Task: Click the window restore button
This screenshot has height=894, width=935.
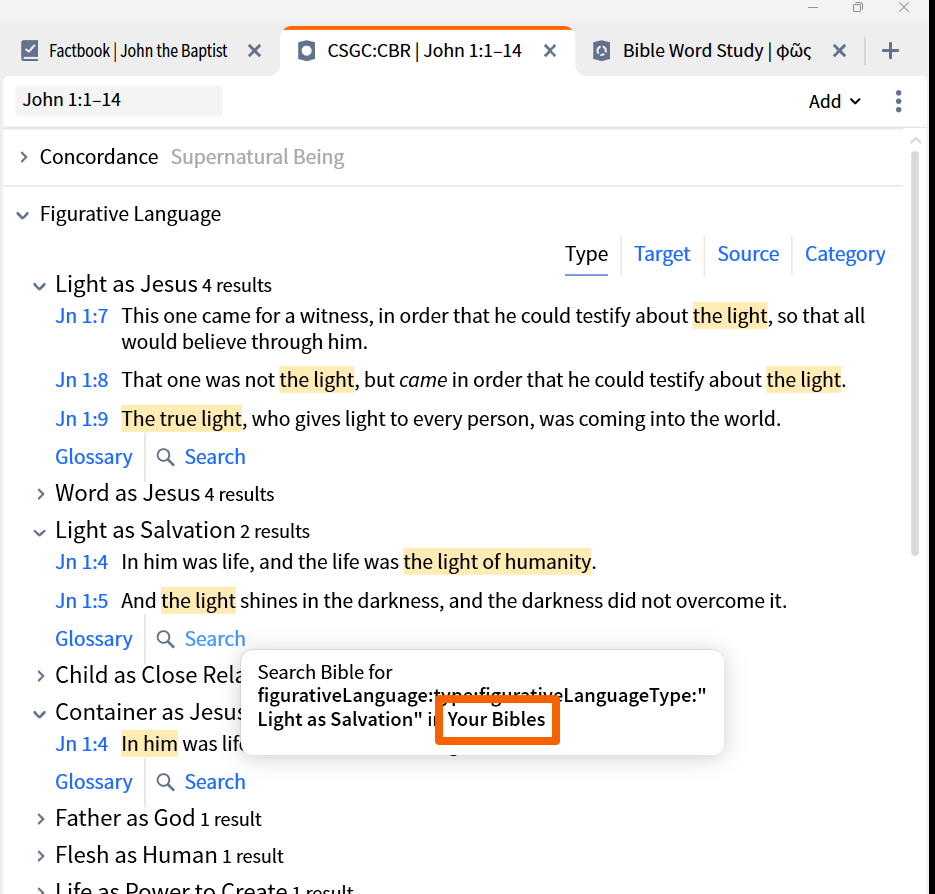Action: point(857,8)
